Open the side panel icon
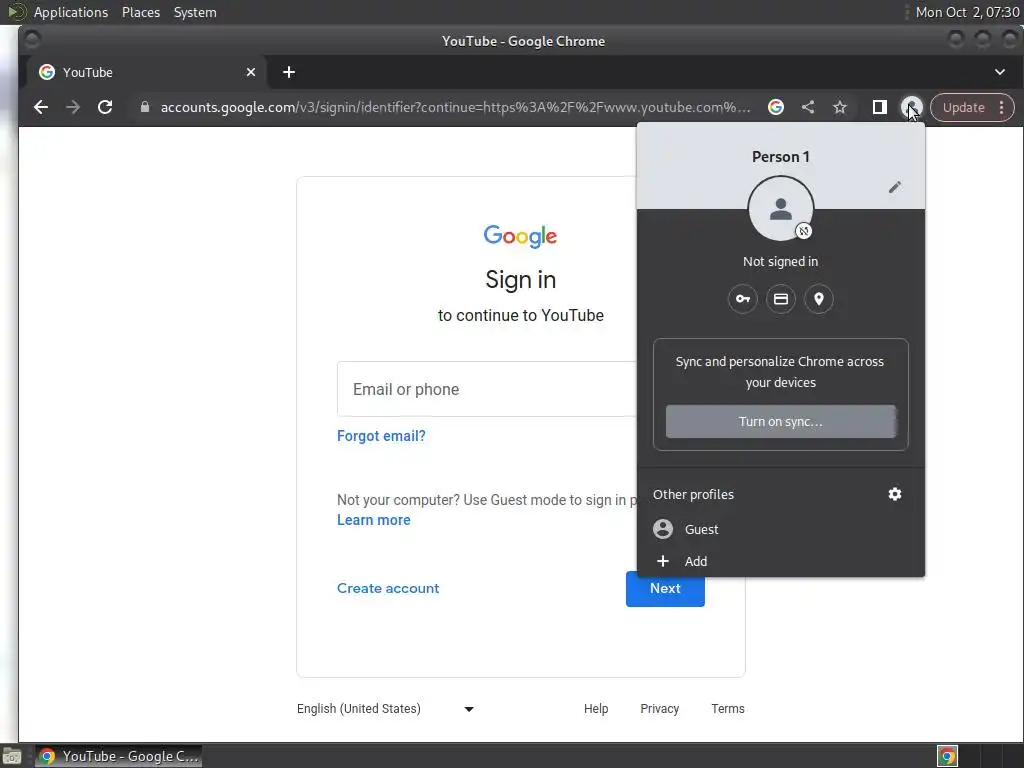The image size is (1024, 768). 880,107
